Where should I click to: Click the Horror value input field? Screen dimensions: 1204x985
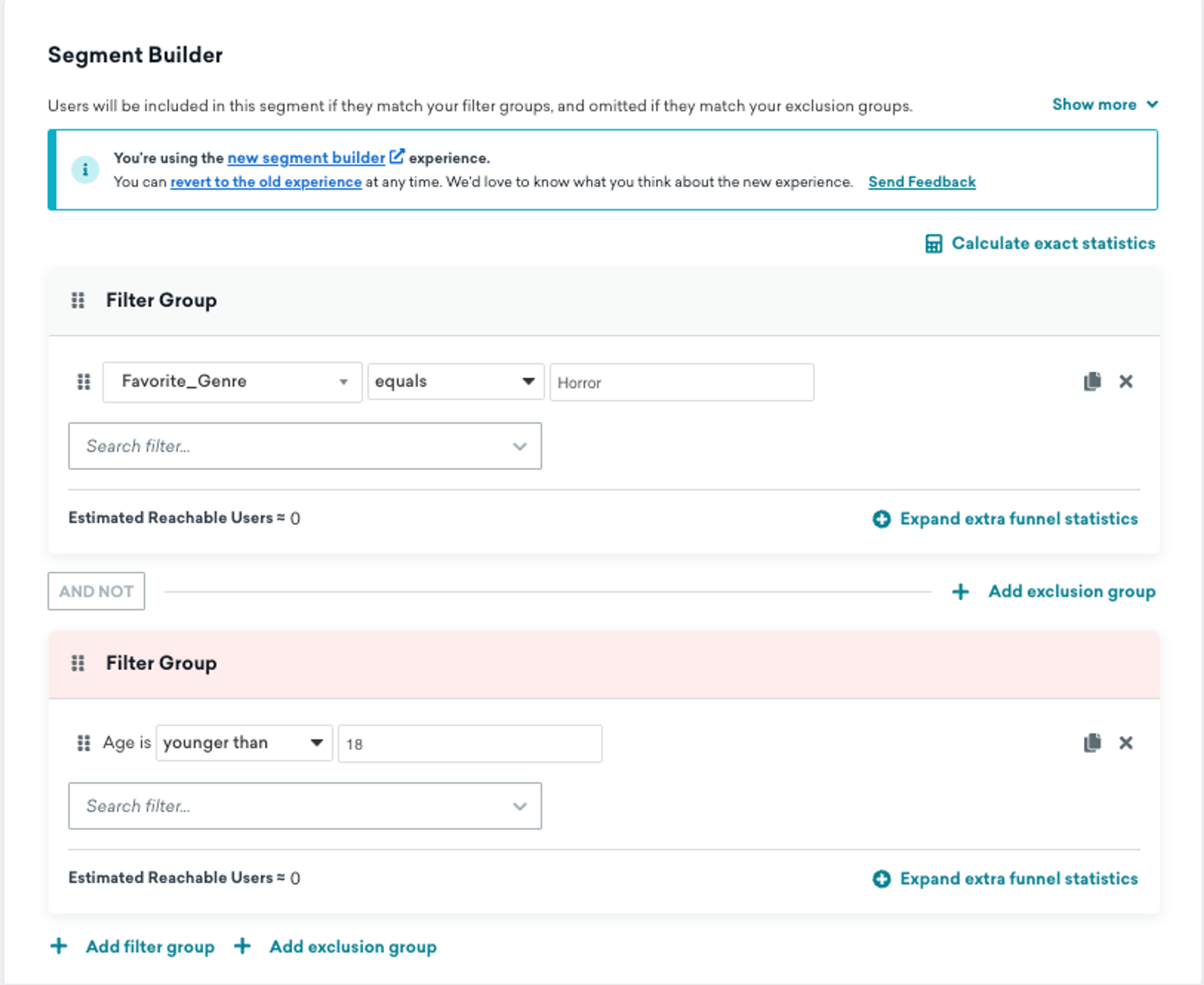681,382
